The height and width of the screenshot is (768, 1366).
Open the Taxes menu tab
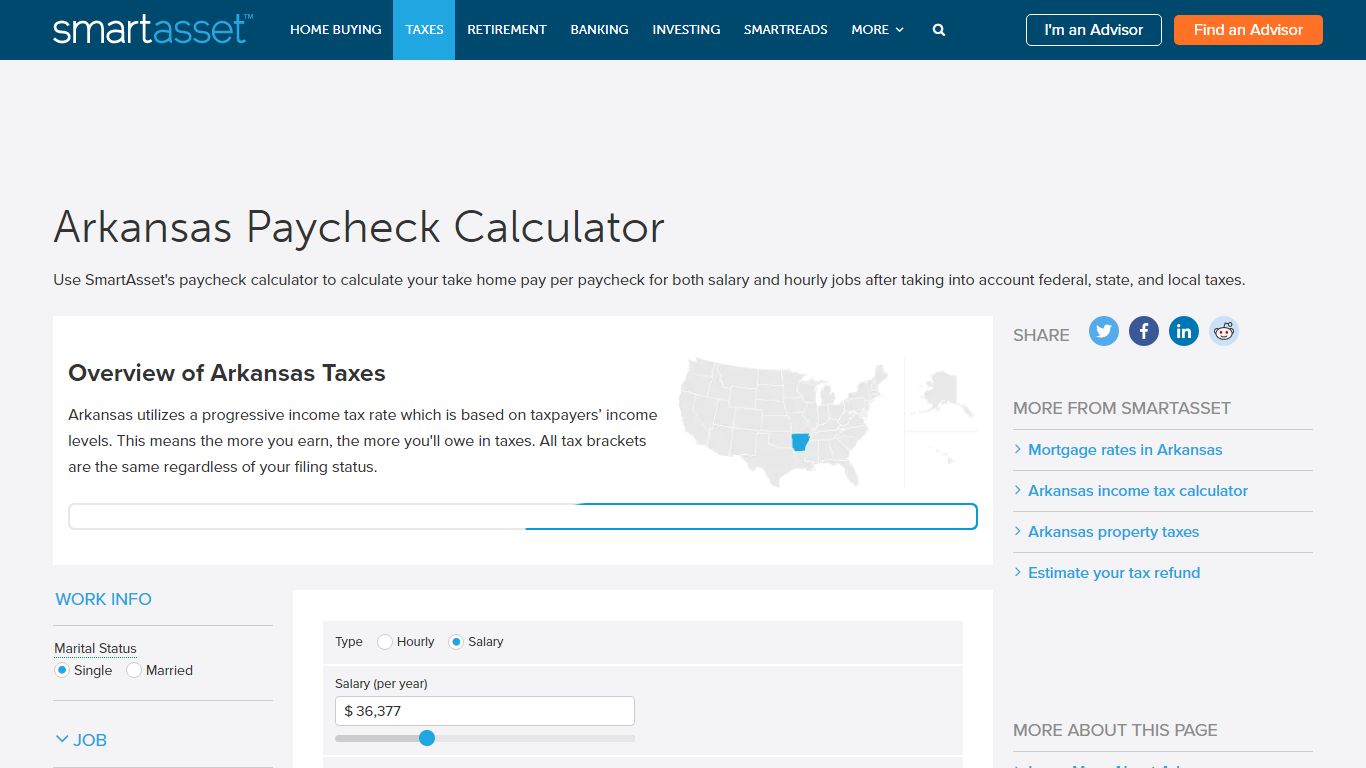424,30
